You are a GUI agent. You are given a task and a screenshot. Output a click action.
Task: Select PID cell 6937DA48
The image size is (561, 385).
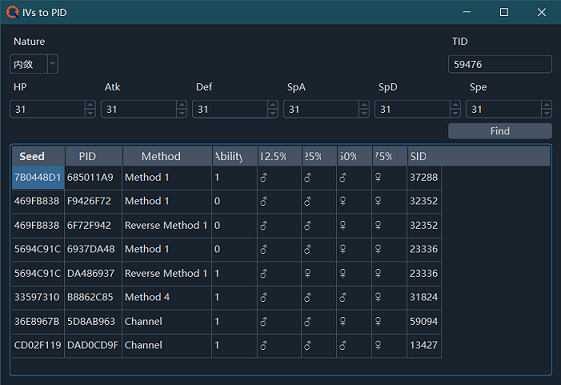click(x=93, y=249)
